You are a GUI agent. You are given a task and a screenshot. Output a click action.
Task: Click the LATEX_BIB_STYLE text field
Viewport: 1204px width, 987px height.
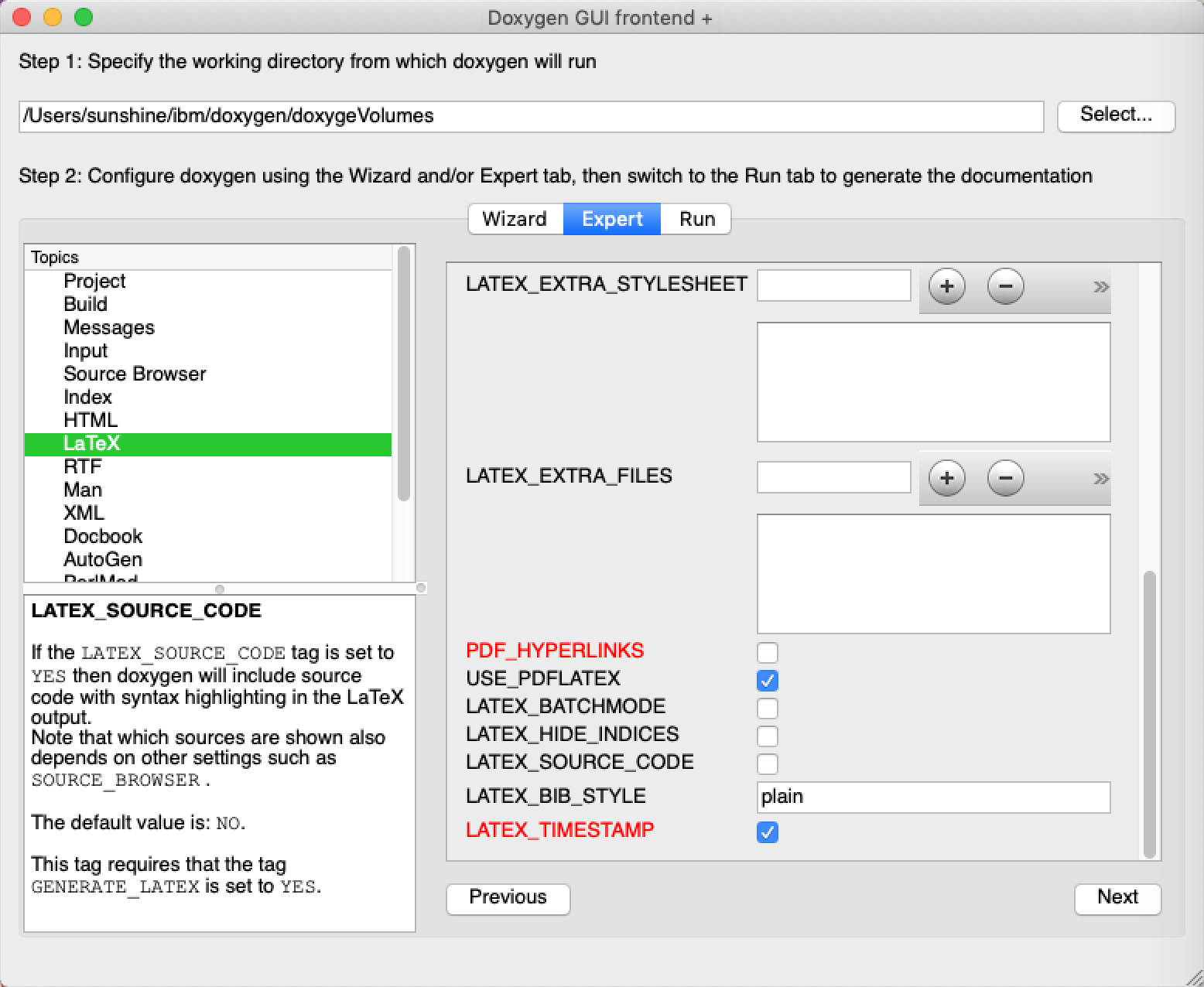[933, 797]
